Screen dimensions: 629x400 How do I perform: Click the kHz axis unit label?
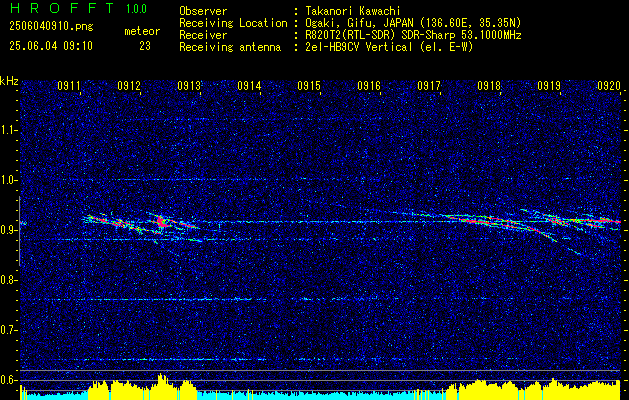click(9, 81)
